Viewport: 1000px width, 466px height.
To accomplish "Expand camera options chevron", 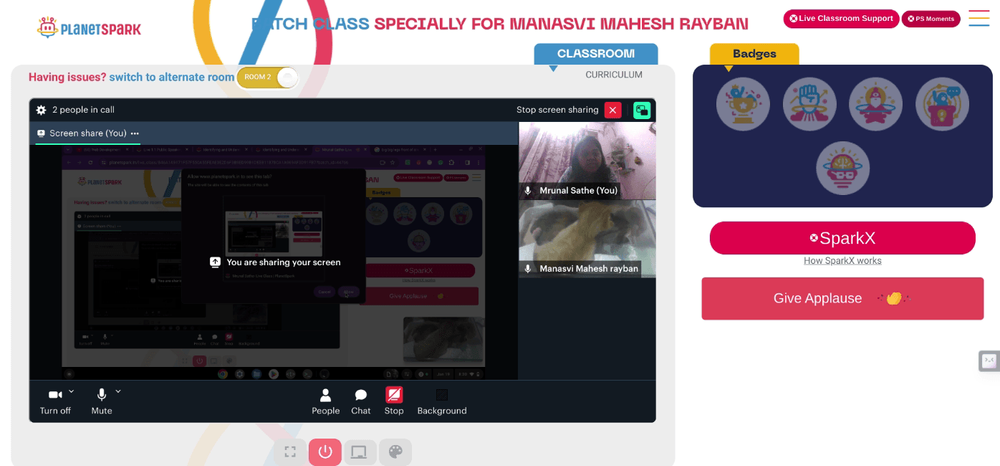I will [x=71, y=391].
